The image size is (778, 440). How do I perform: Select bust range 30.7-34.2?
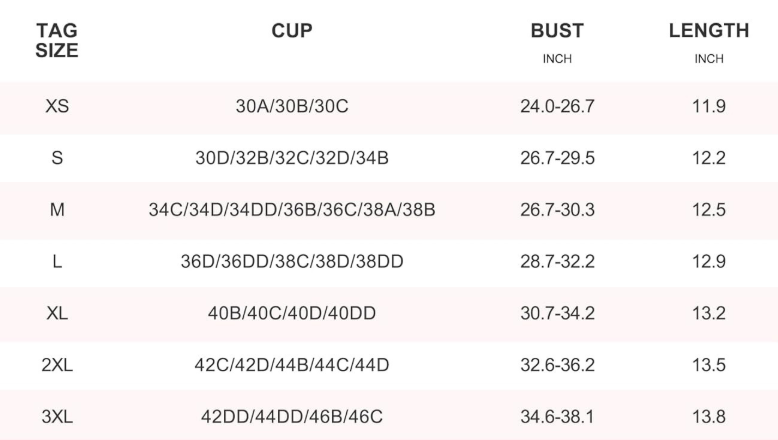click(x=557, y=314)
